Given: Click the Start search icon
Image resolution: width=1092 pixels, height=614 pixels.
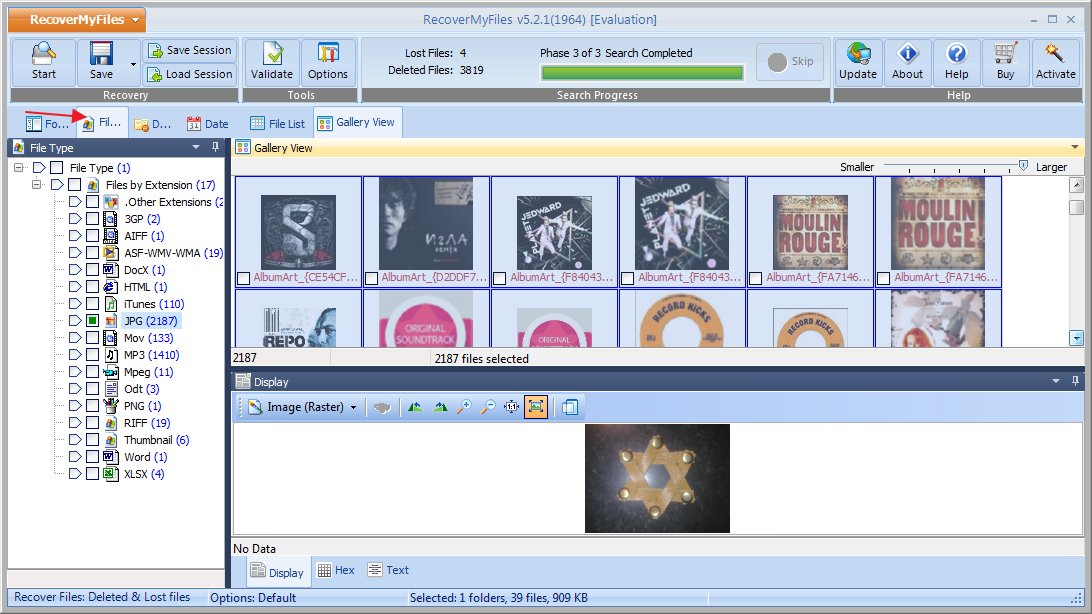Looking at the screenshot, I should click(x=43, y=62).
